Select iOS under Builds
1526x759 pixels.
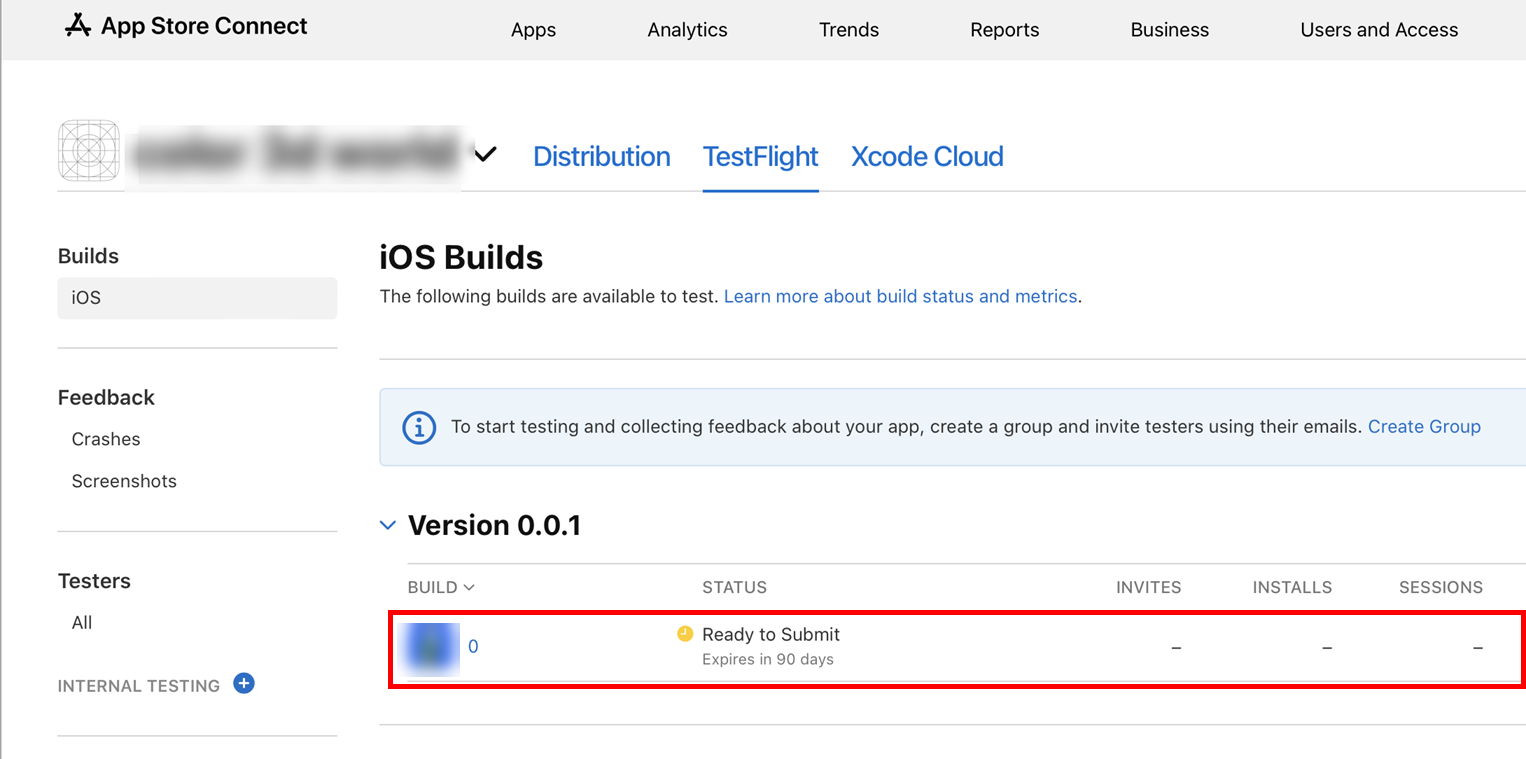coord(197,298)
